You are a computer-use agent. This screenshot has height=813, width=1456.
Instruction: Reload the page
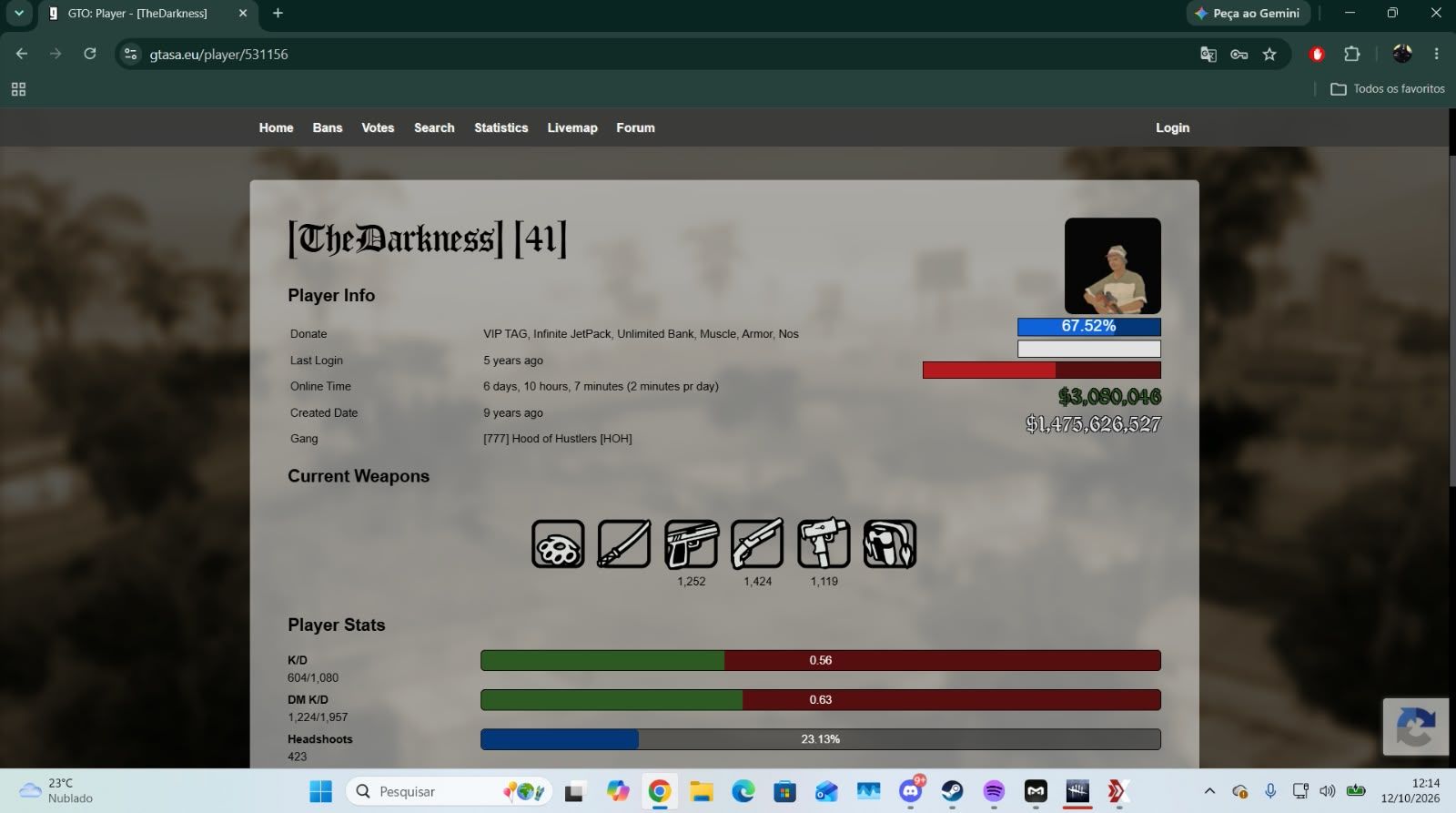(x=90, y=54)
